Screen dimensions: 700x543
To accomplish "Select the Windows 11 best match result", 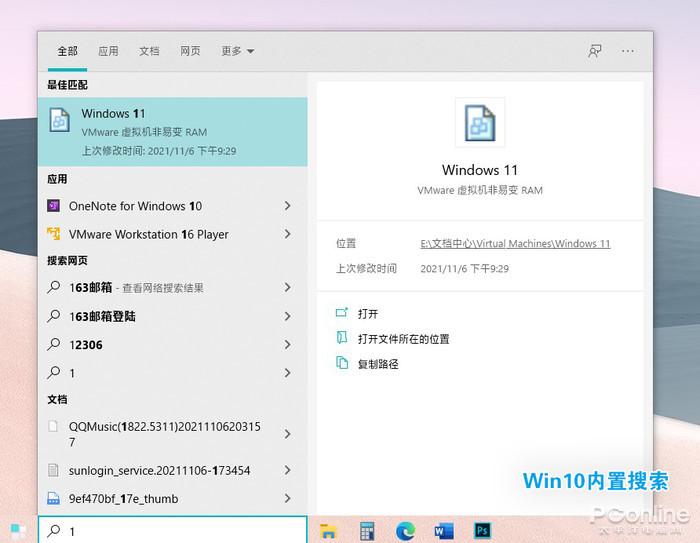I will (x=173, y=132).
